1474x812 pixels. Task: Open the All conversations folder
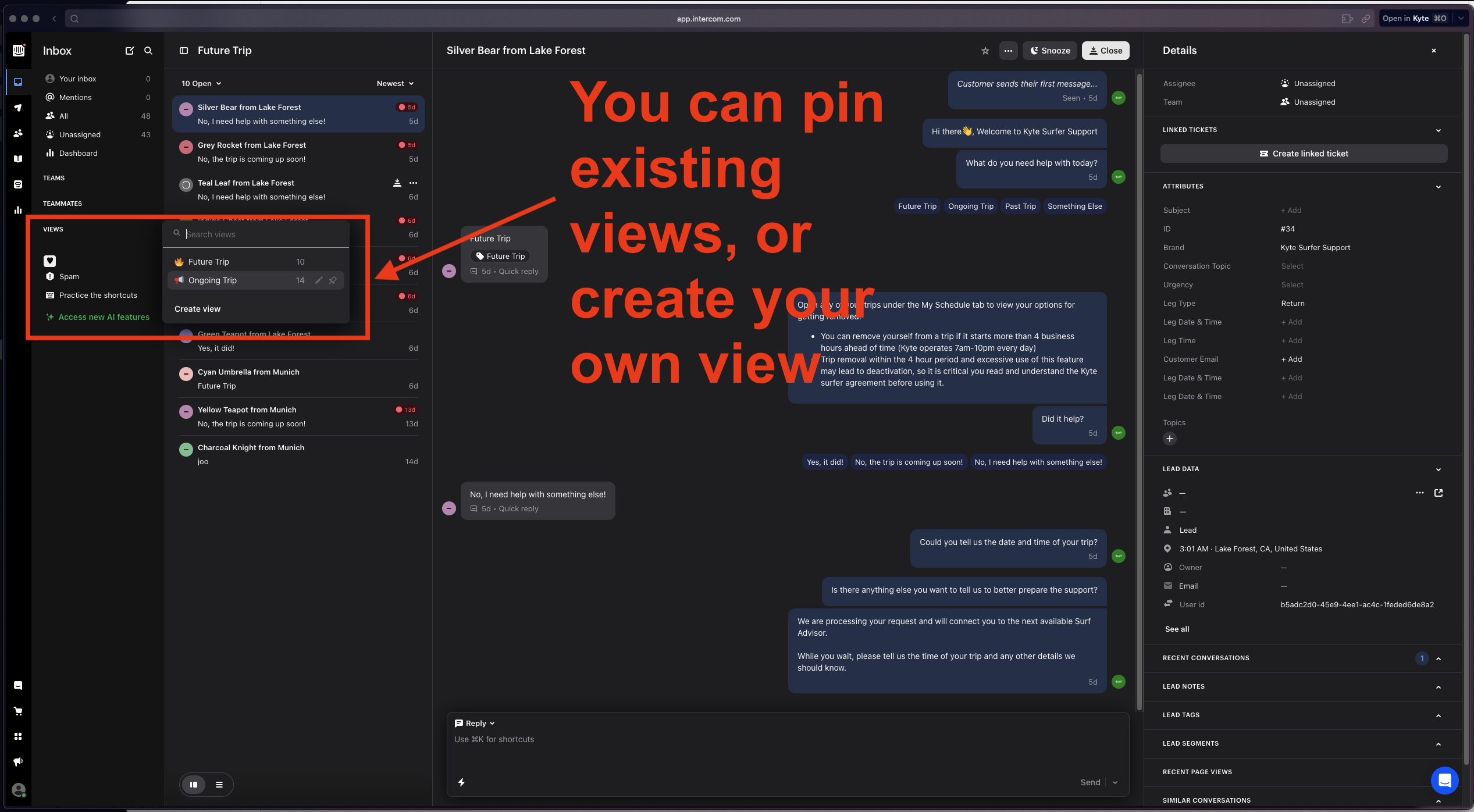click(98, 116)
